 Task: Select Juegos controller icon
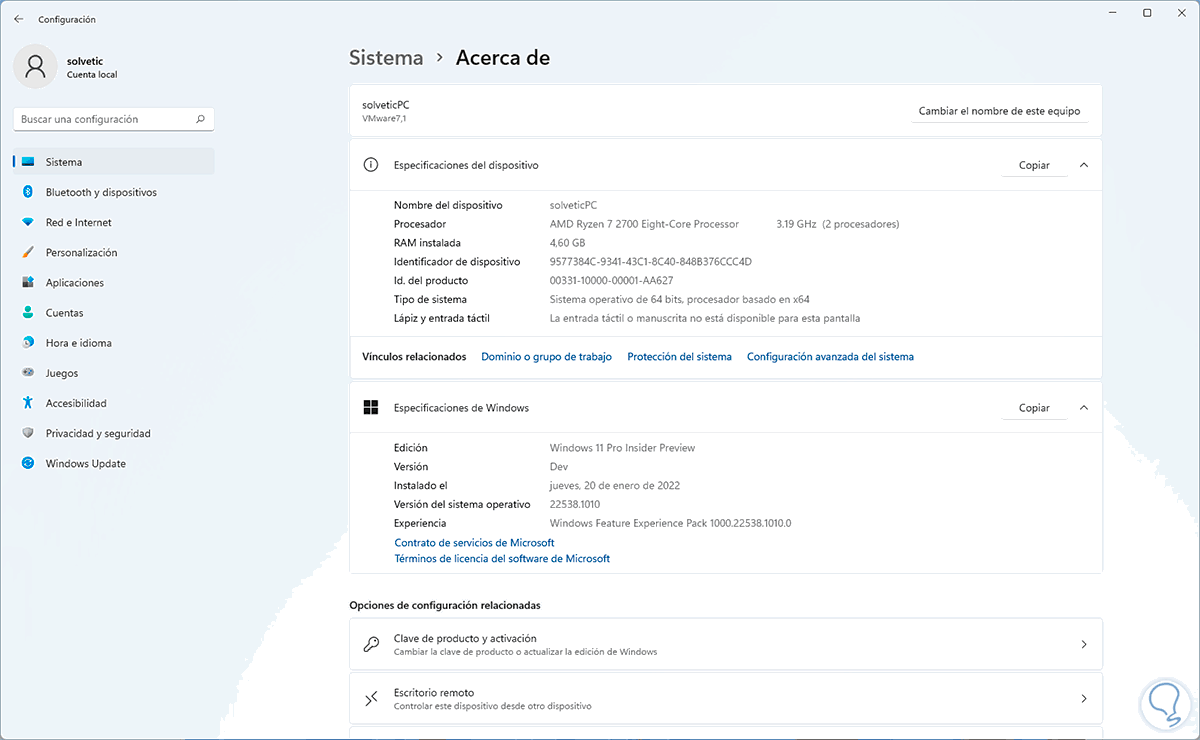[27, 373]
